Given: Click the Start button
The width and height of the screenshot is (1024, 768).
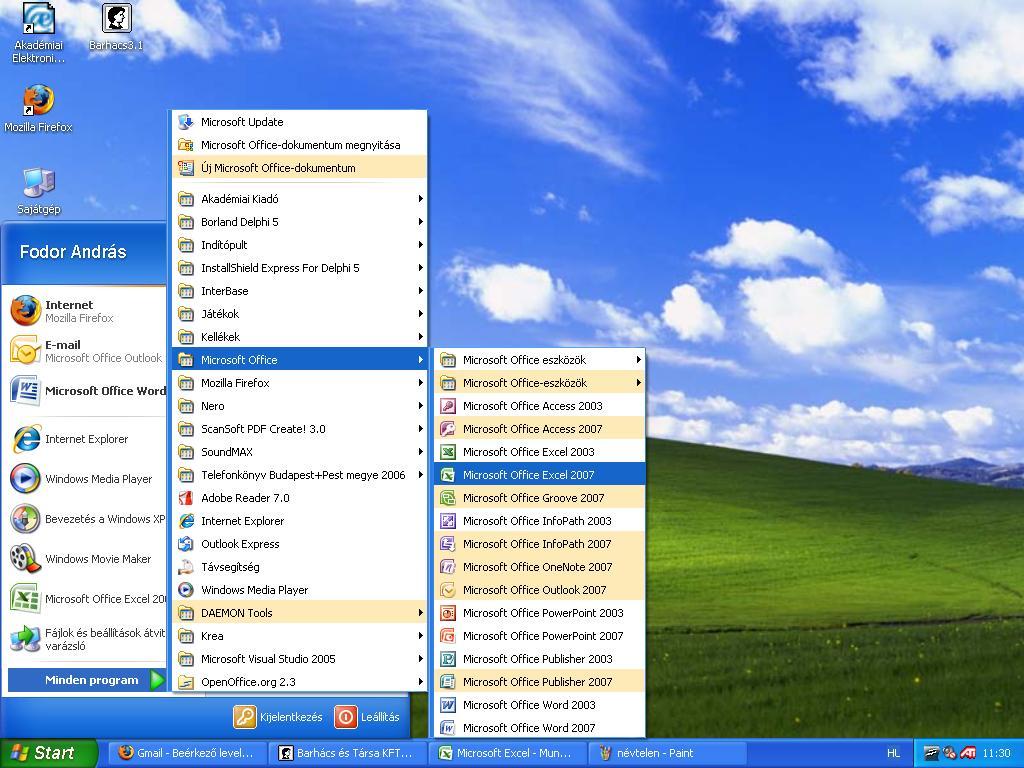Looking at the screenshot, I should click(48, 753).
